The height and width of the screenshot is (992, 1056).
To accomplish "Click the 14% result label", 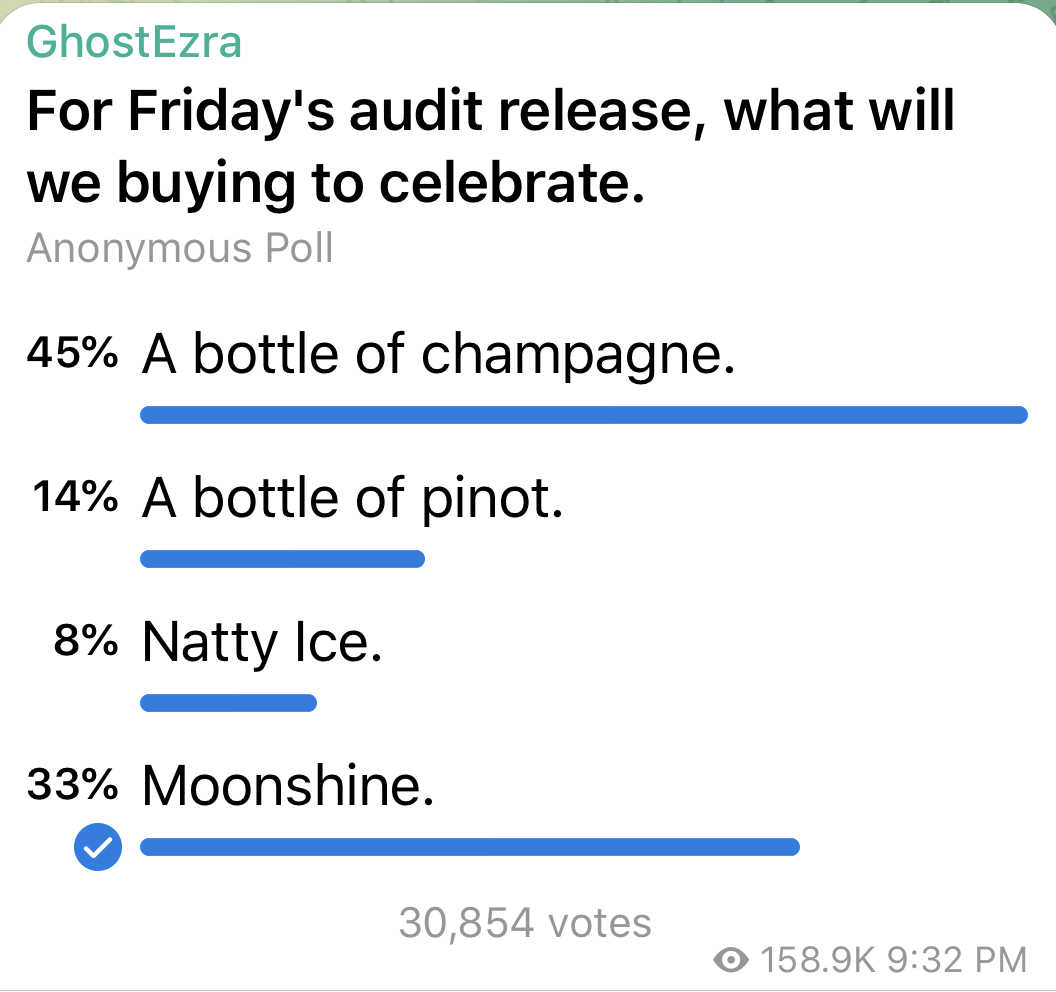I will pos(74,497).
